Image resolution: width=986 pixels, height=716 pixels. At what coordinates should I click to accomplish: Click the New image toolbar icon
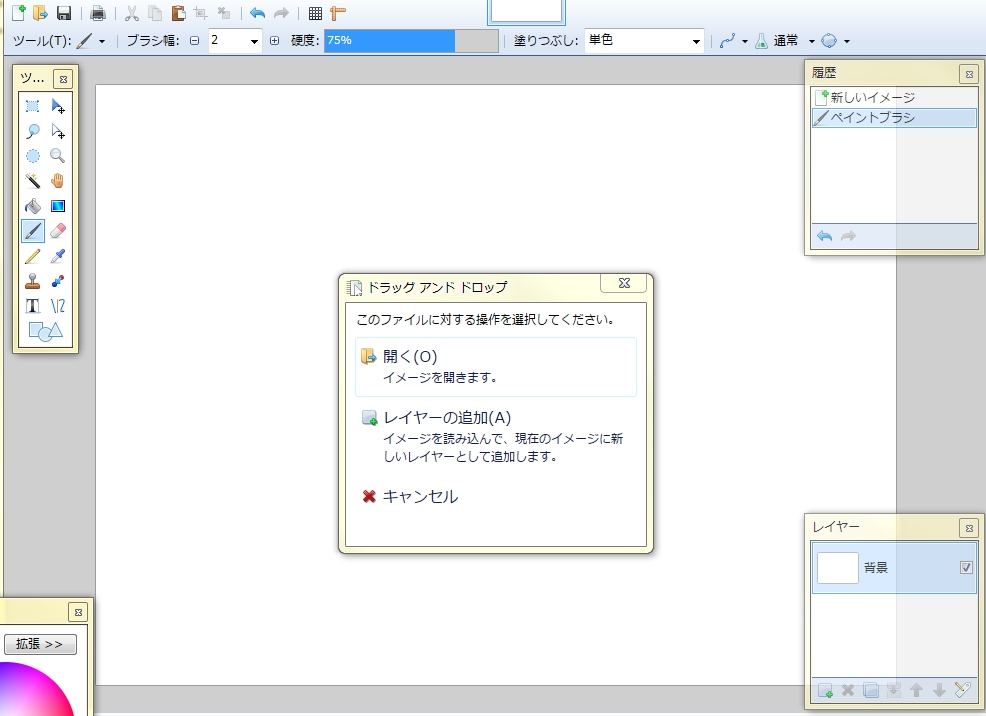(19, 13)
